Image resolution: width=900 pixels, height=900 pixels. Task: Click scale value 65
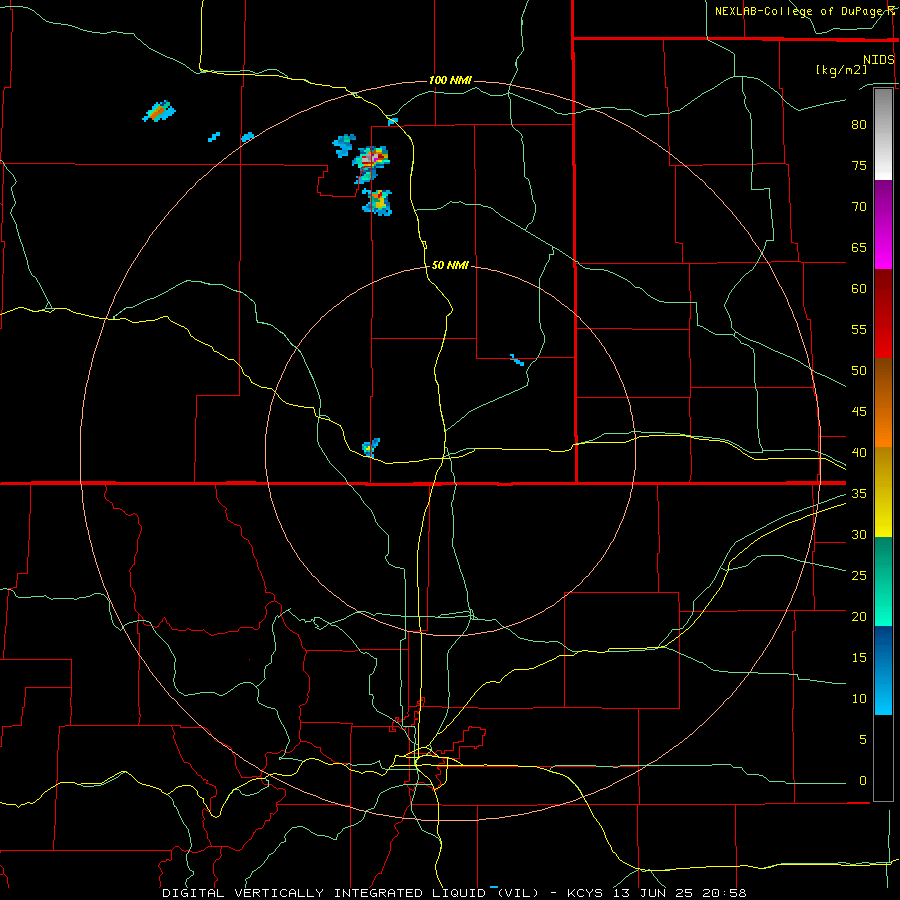tap(859, 248)
